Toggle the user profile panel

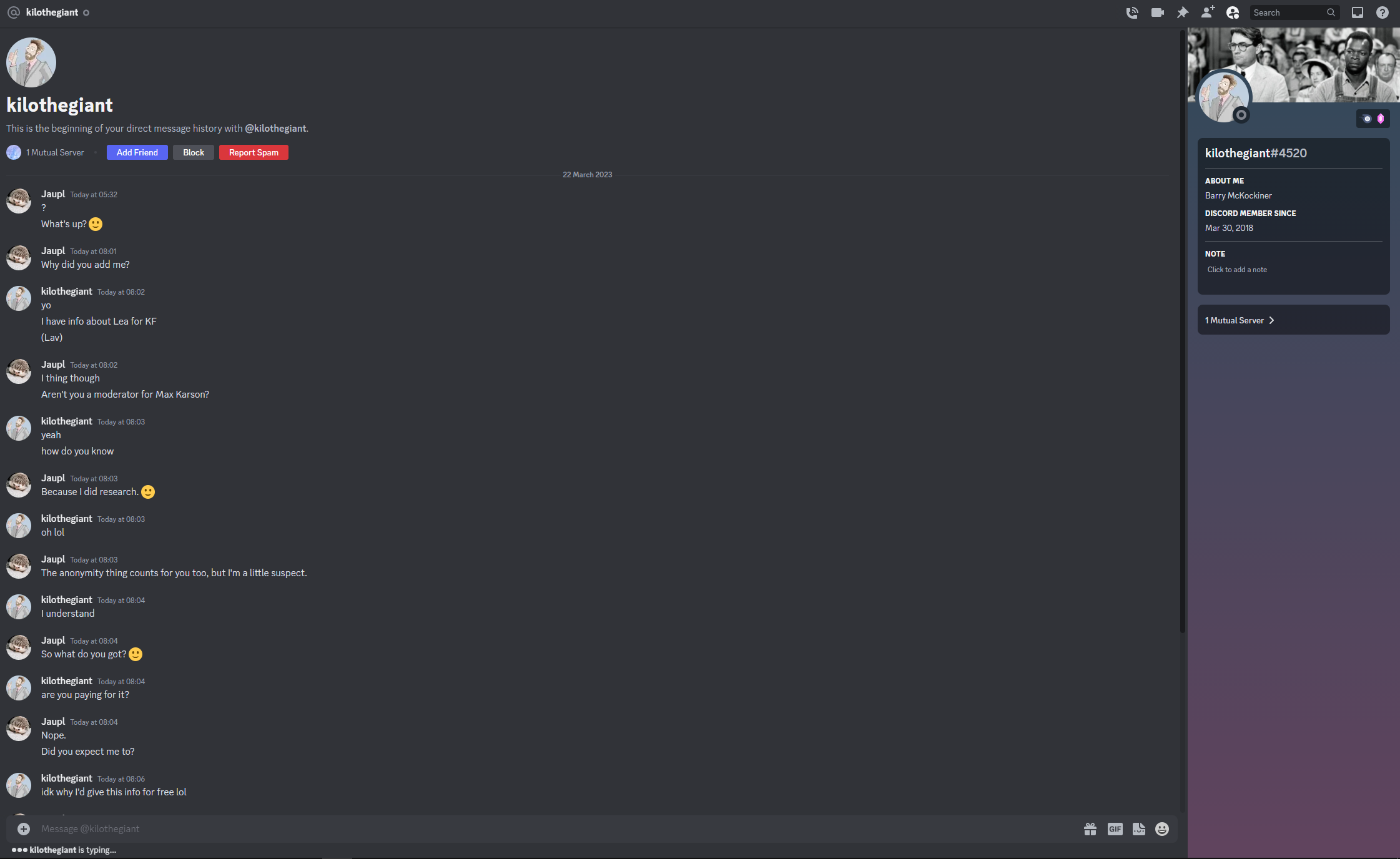pyautogui.click(x=1233, y=12)
